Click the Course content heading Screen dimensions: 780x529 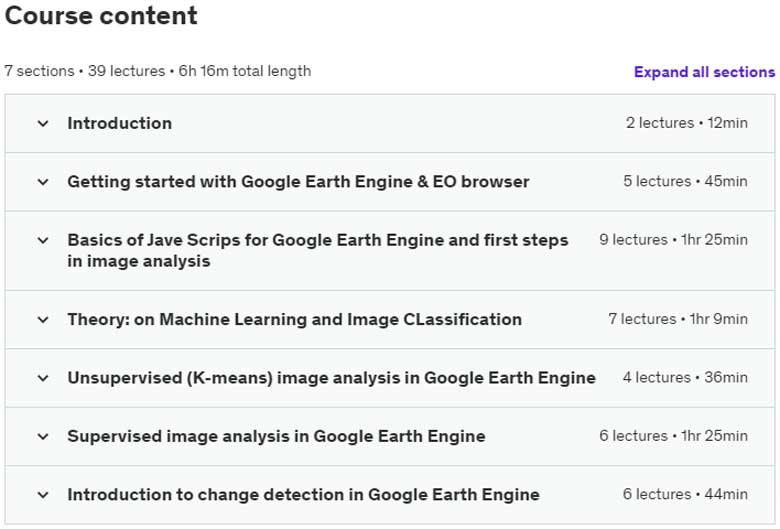[x=101, y=15]
